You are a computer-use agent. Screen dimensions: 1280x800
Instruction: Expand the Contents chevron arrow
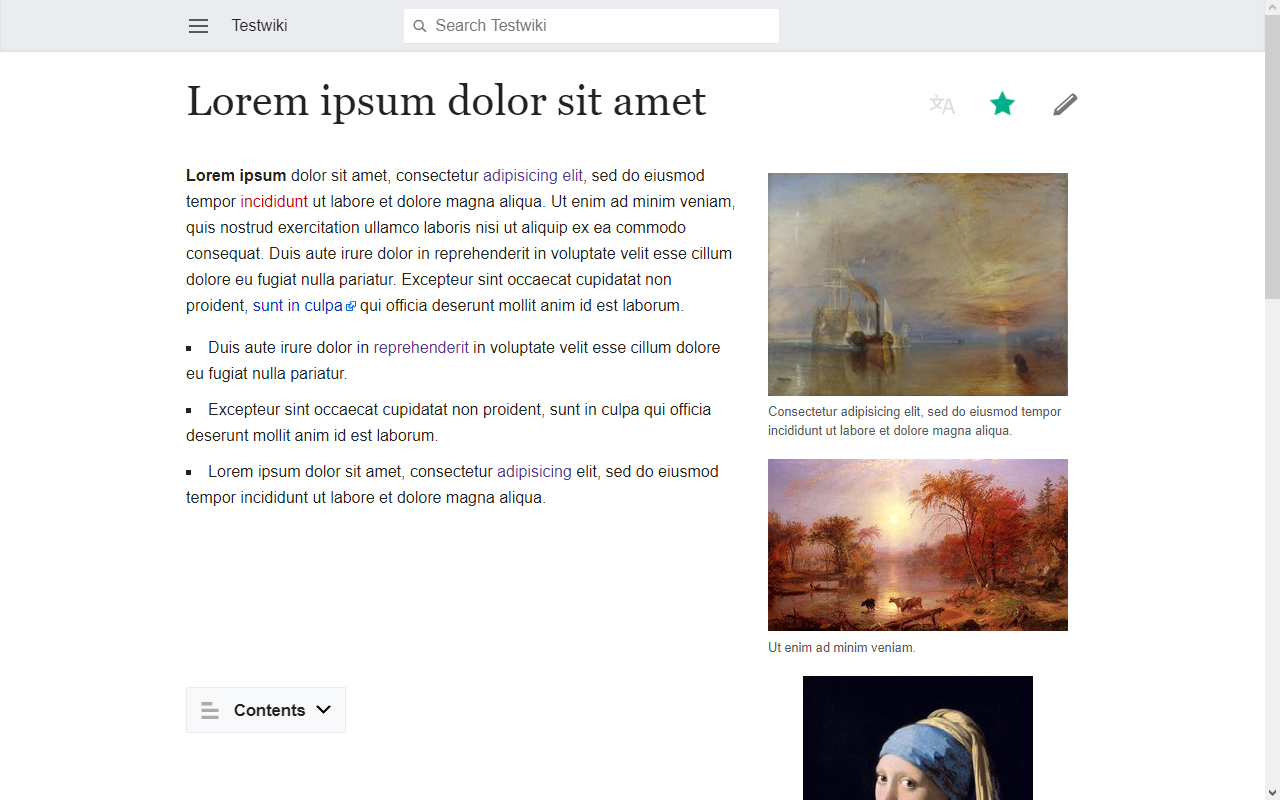pyautogui.click(x=323, y=710)
